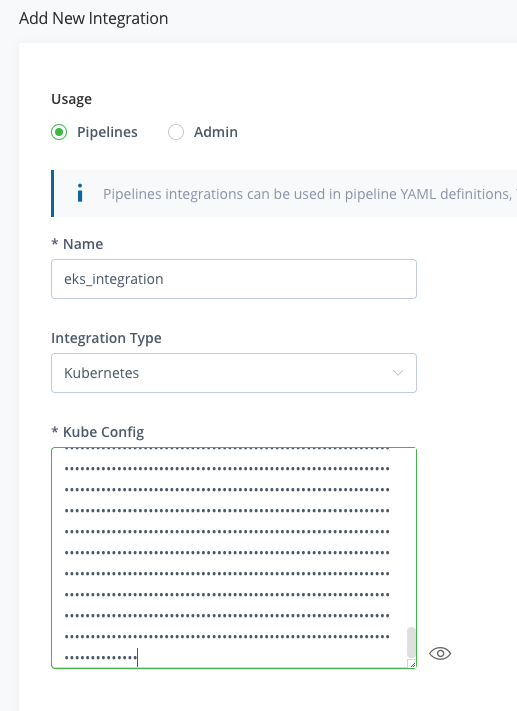The image size is (517, 711).
Task: Click the blue info icon in the banner
Action: click(x=80, y=193)
